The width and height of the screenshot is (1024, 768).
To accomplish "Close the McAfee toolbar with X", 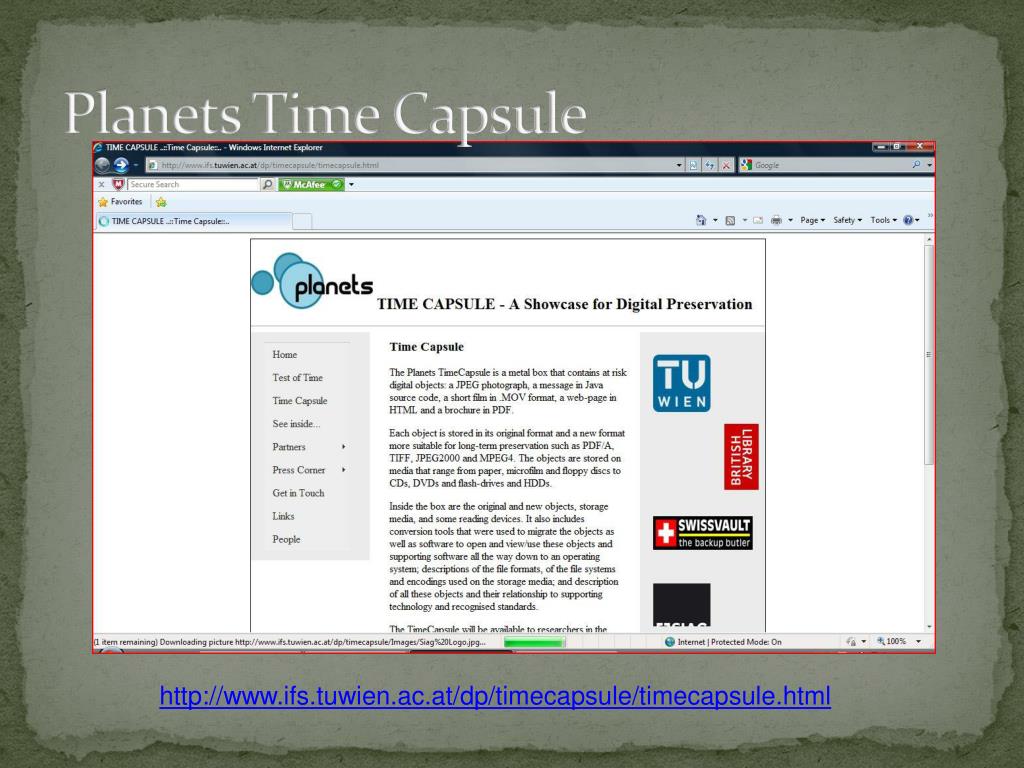I will pyautogui.click(x=101, y=185).
